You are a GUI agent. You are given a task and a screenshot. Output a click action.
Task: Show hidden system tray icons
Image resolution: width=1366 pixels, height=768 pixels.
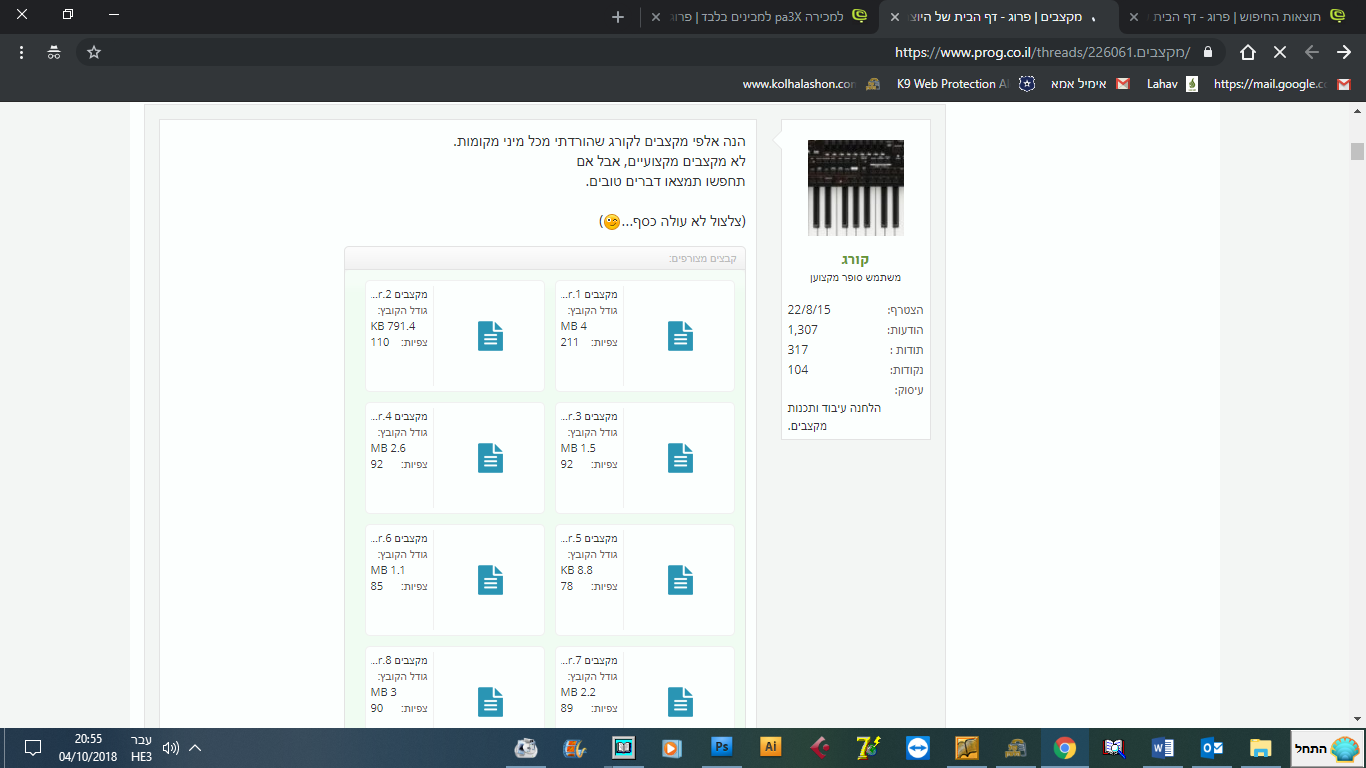(195, 748)
